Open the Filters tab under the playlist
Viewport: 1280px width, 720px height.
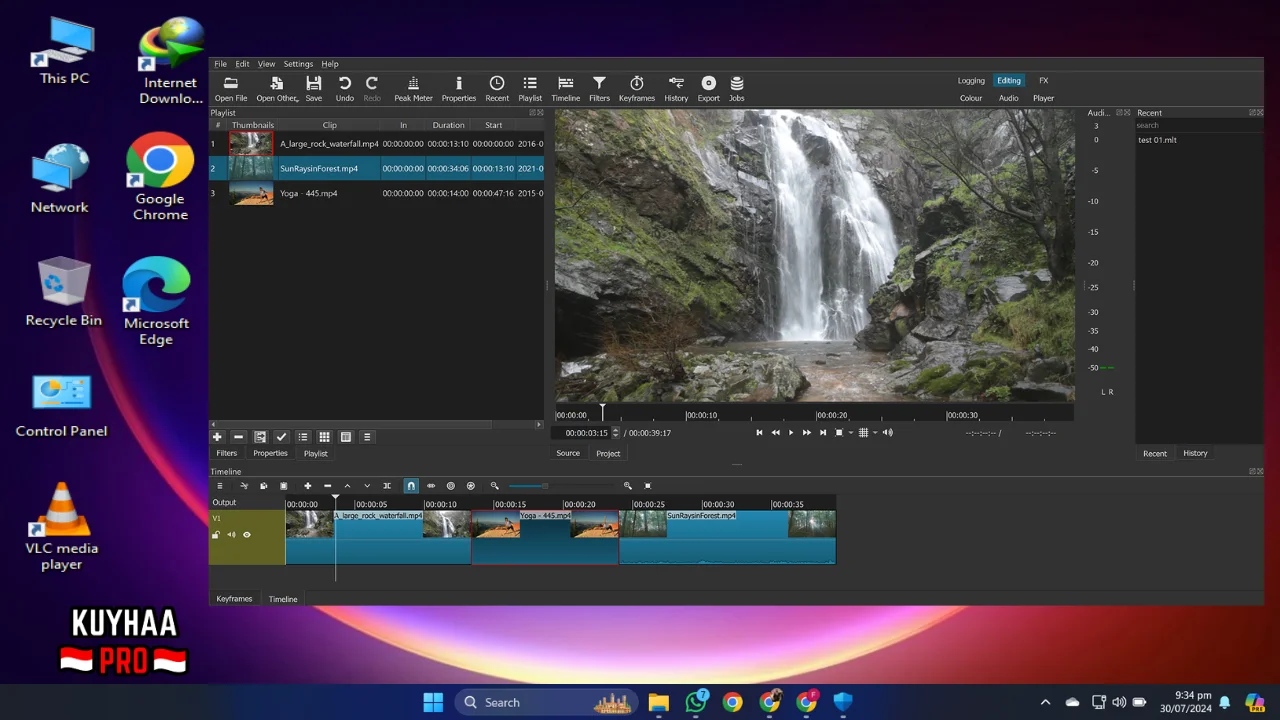(x=227, y=454)
